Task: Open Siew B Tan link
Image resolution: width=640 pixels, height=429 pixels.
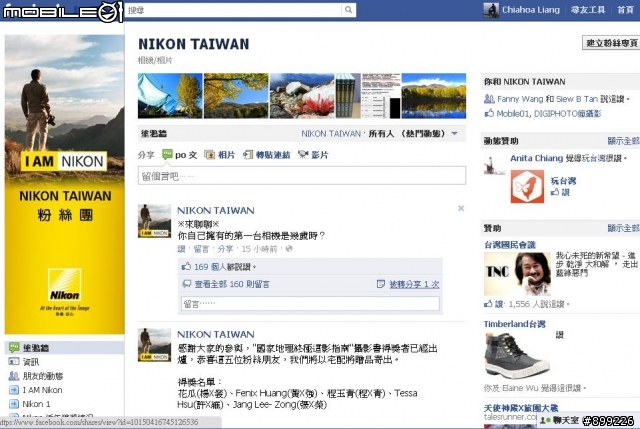Action: 577,99
